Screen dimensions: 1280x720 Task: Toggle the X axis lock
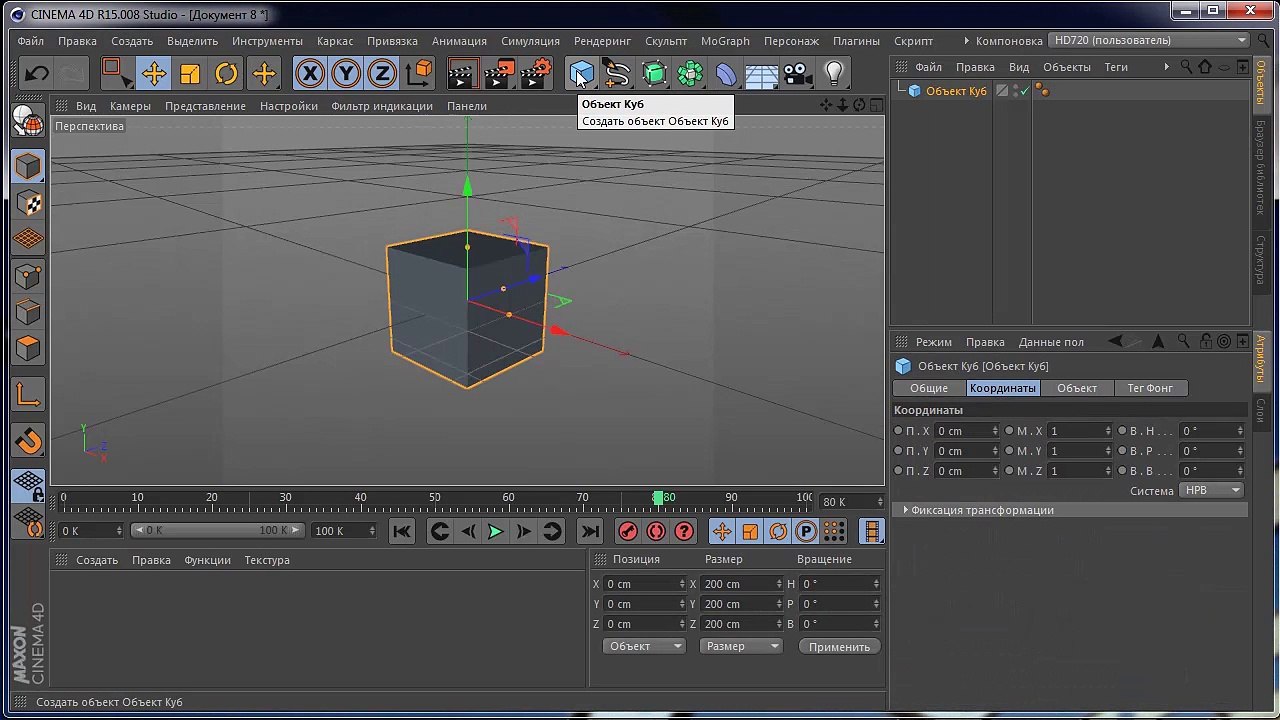point(310,73)
